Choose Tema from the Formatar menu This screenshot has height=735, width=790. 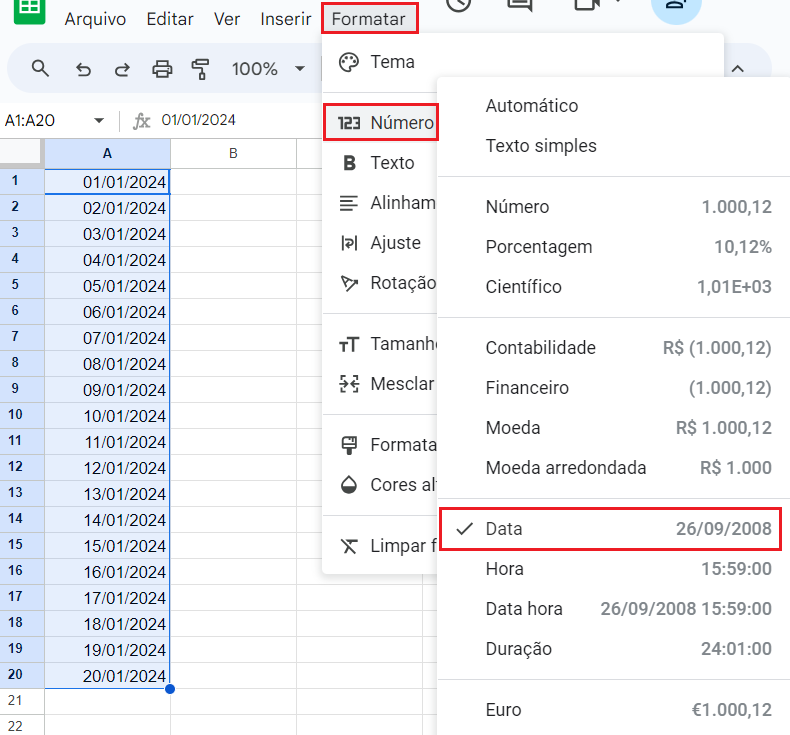coord(392,62)
